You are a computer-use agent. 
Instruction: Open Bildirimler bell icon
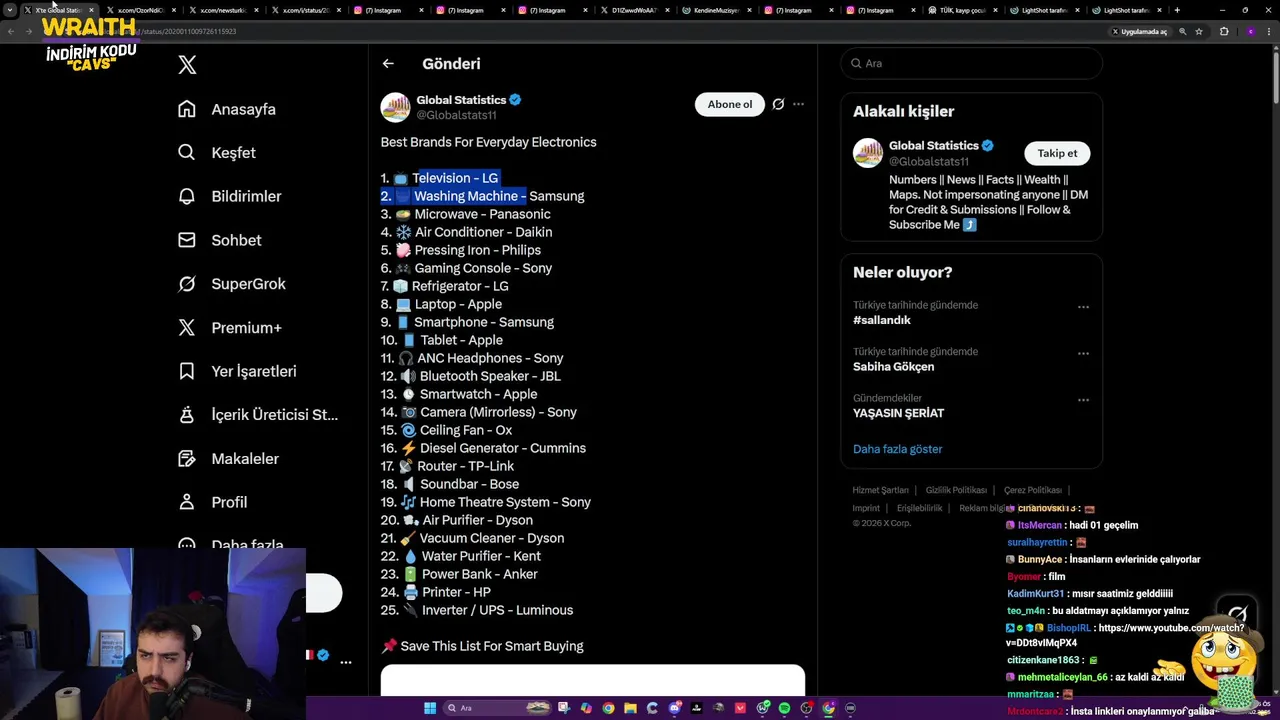point(187,196)
